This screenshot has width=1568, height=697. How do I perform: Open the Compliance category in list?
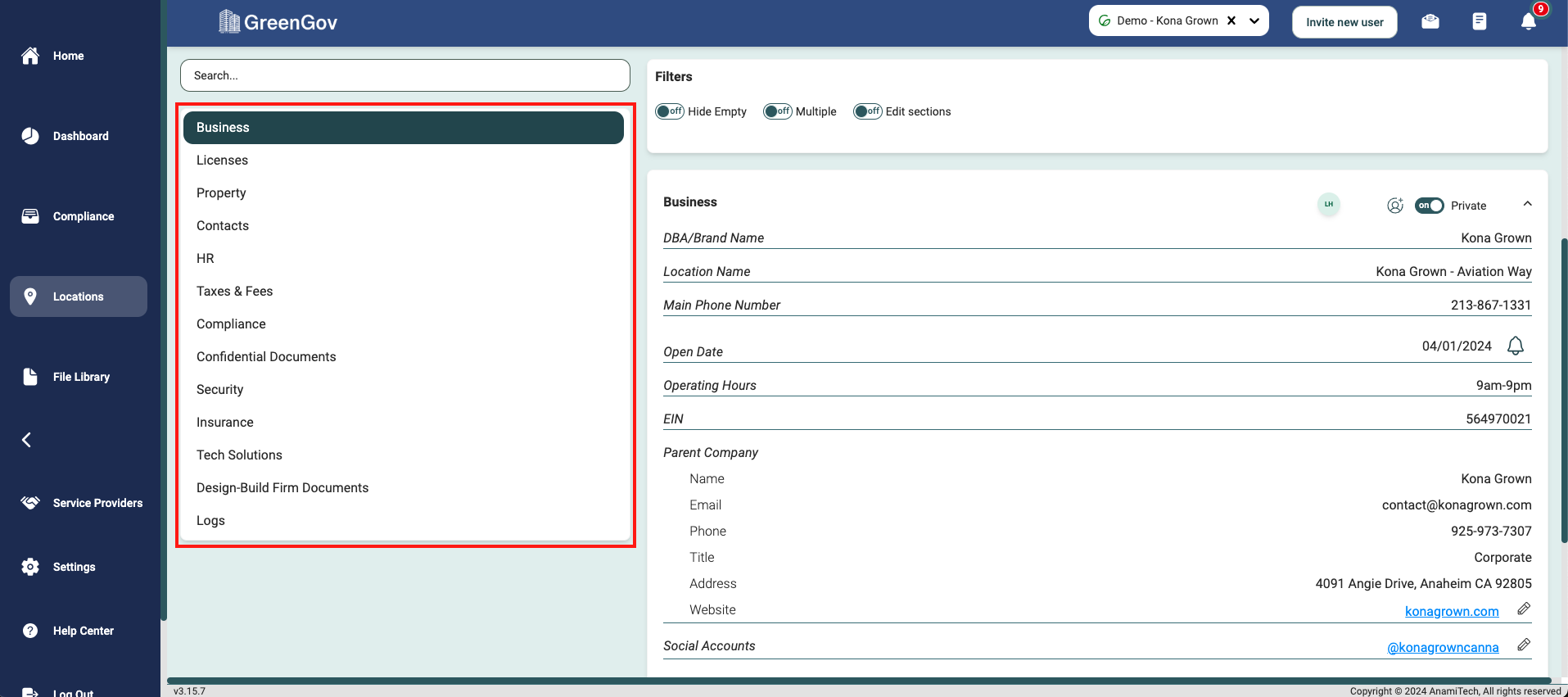click(x=404, y=324)
